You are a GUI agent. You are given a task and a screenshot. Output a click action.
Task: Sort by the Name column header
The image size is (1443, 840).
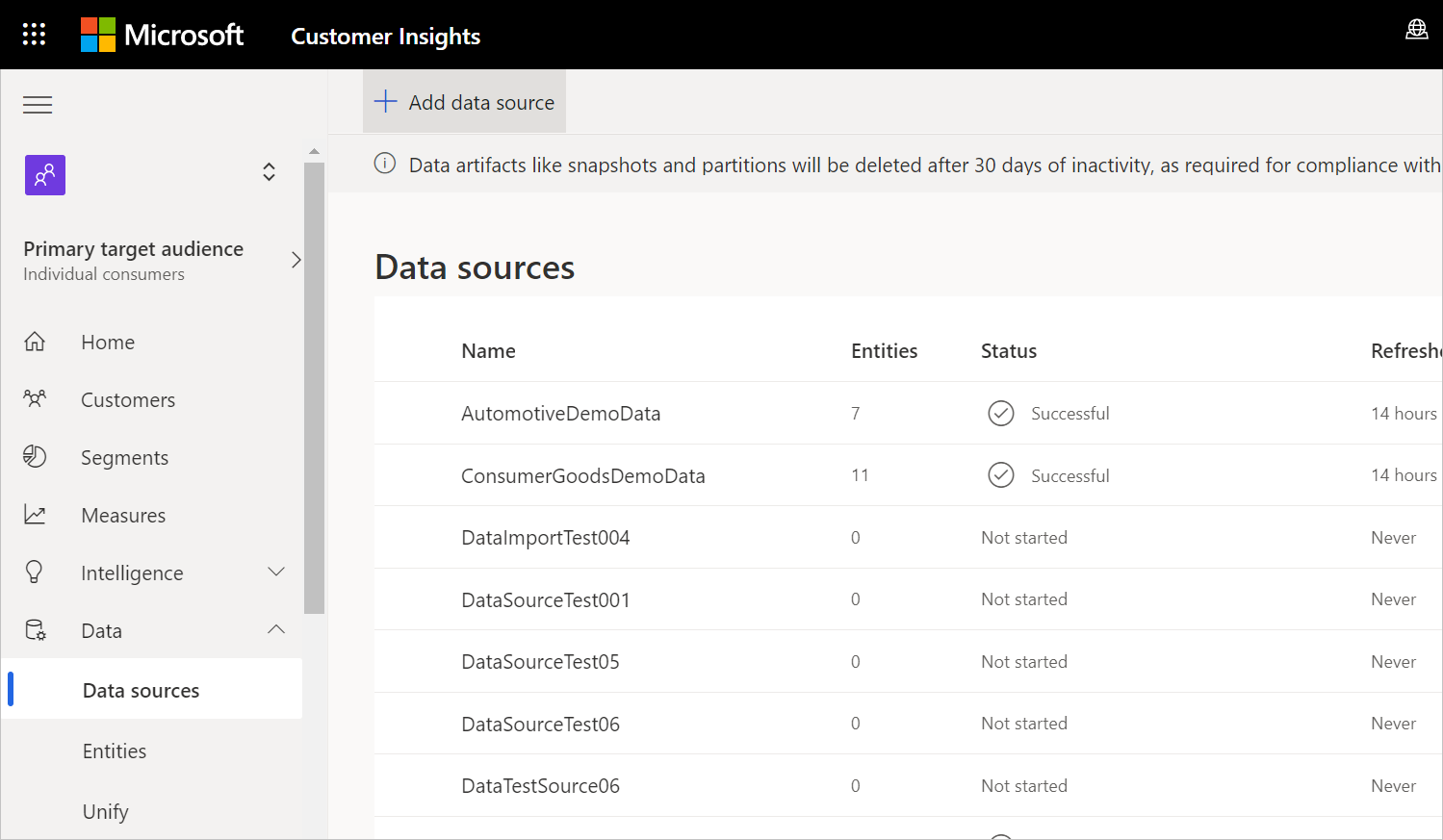[489, 351]
